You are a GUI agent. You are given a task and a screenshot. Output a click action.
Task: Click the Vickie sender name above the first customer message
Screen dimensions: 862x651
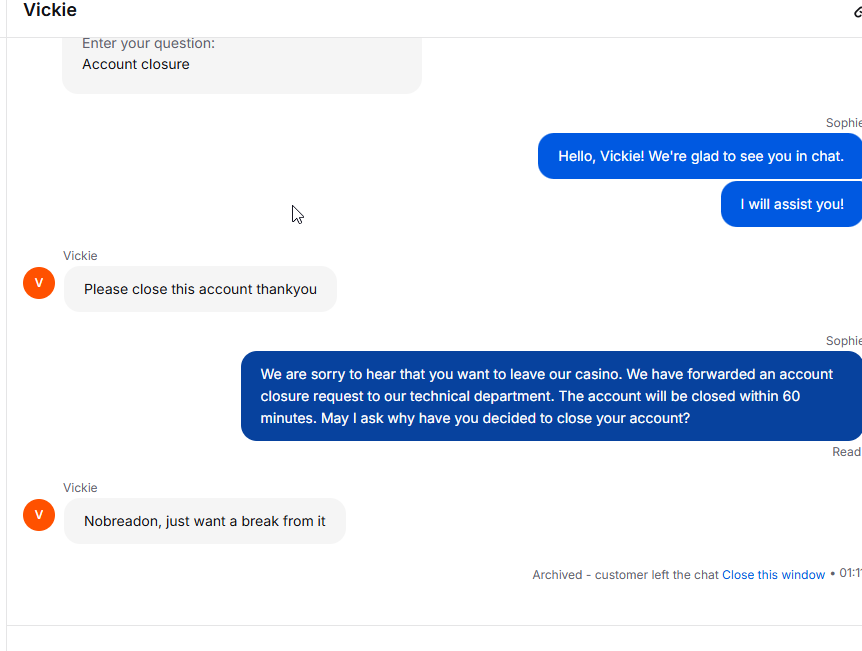pos(80,256)
